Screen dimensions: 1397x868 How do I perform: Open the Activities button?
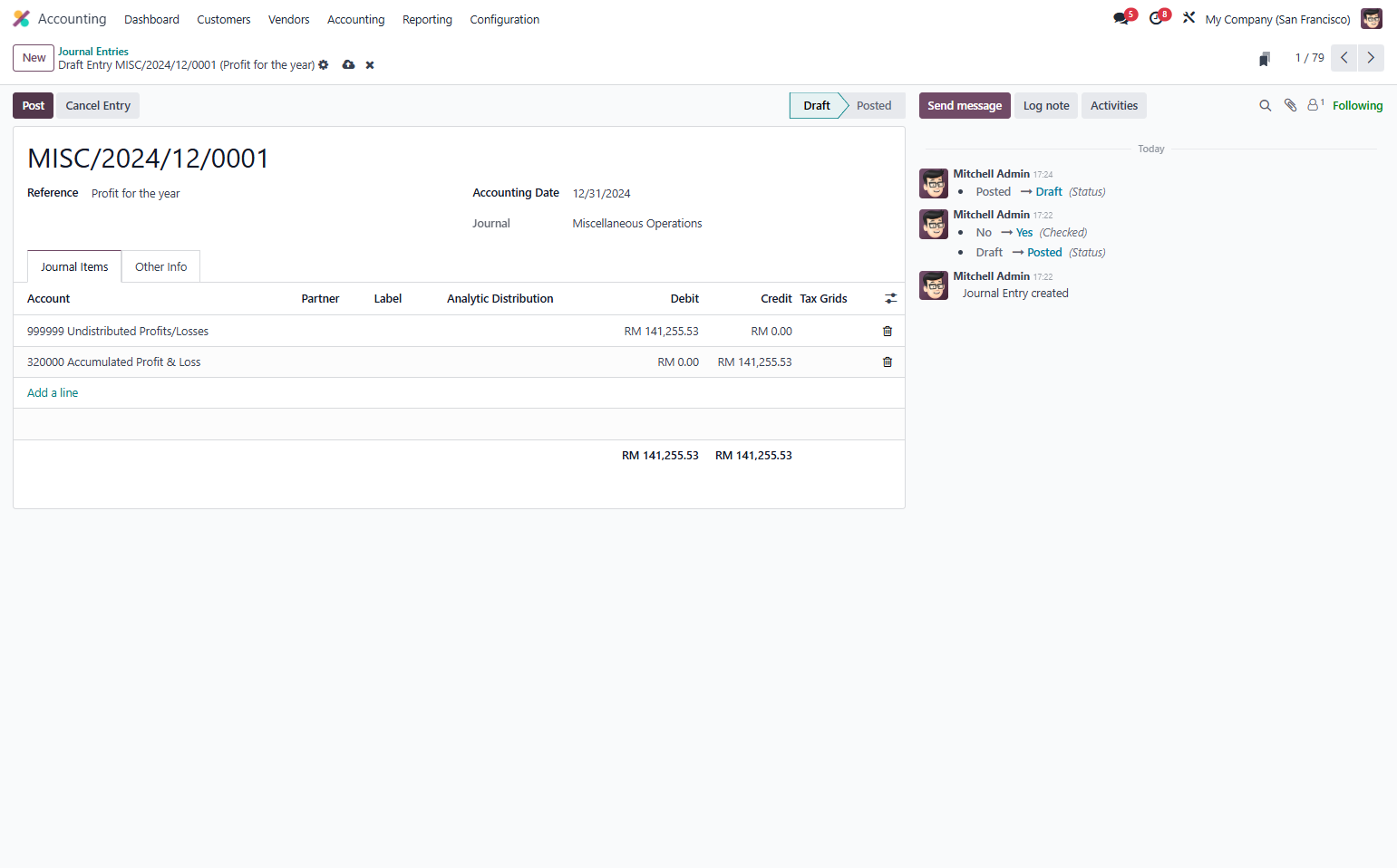pos(1114,106)
